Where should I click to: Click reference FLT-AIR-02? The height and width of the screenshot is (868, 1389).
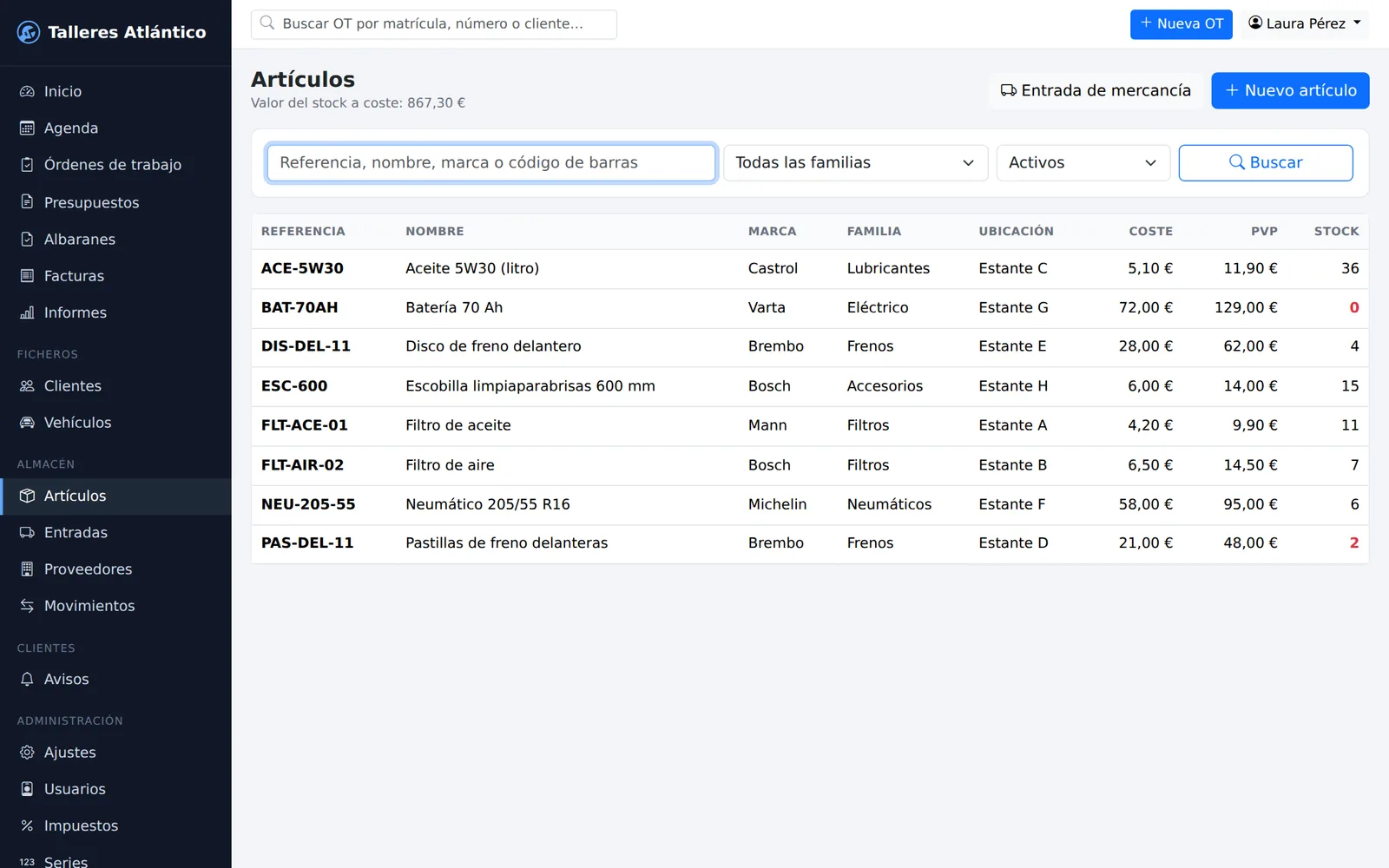302,465
